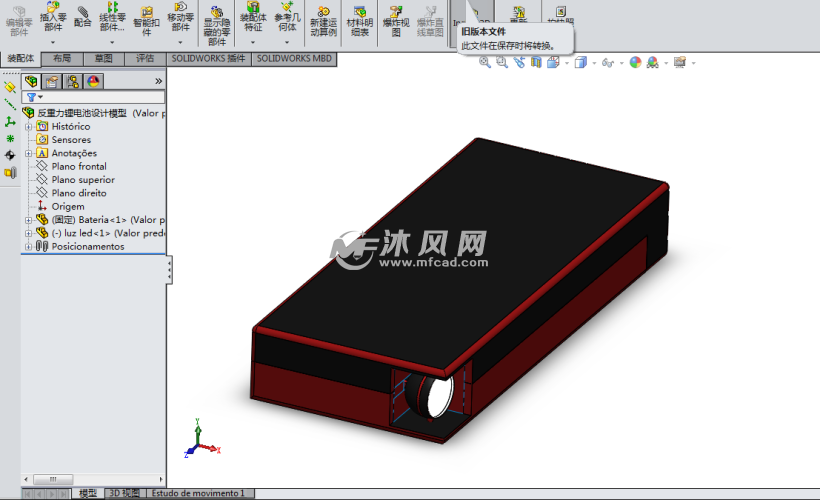The height and width of the screenshot is (500, 820).
Task: Click the Display Style box icon
Action: [x=580, y=63]
